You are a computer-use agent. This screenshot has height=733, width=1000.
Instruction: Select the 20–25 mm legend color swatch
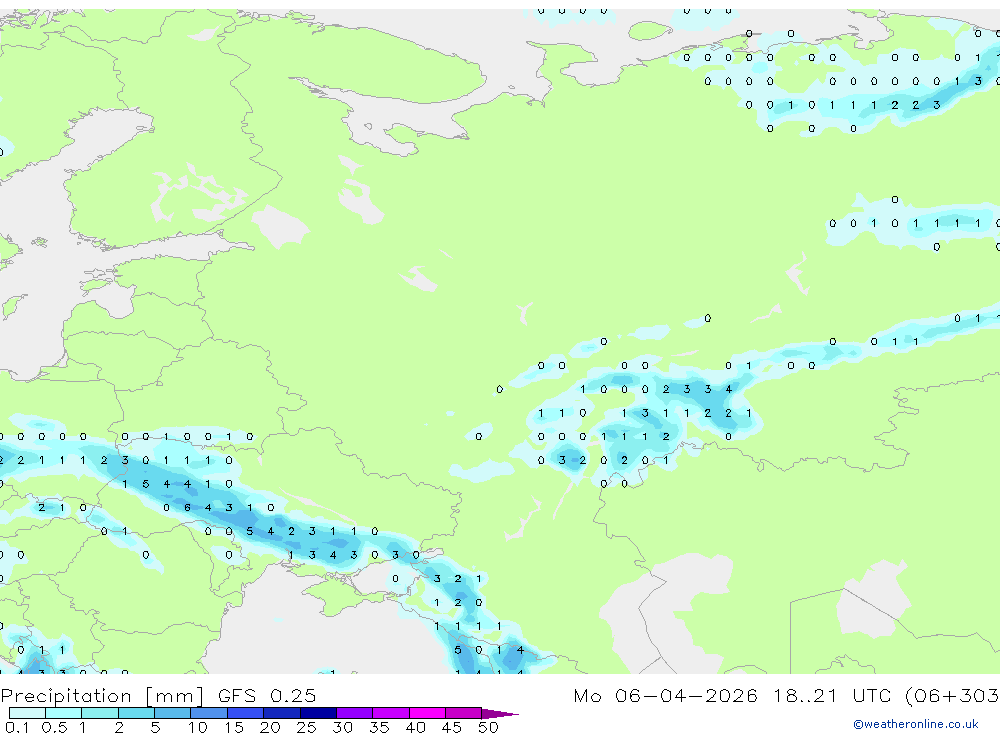tap(282, 713)
